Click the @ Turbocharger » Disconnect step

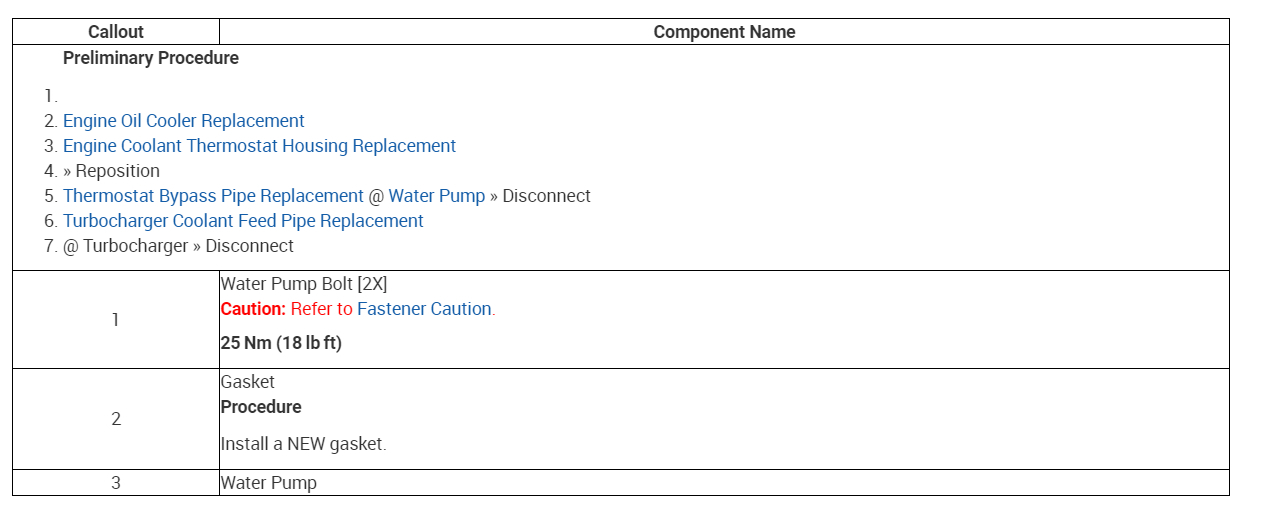pyautogui.click(x=178, y=246)
